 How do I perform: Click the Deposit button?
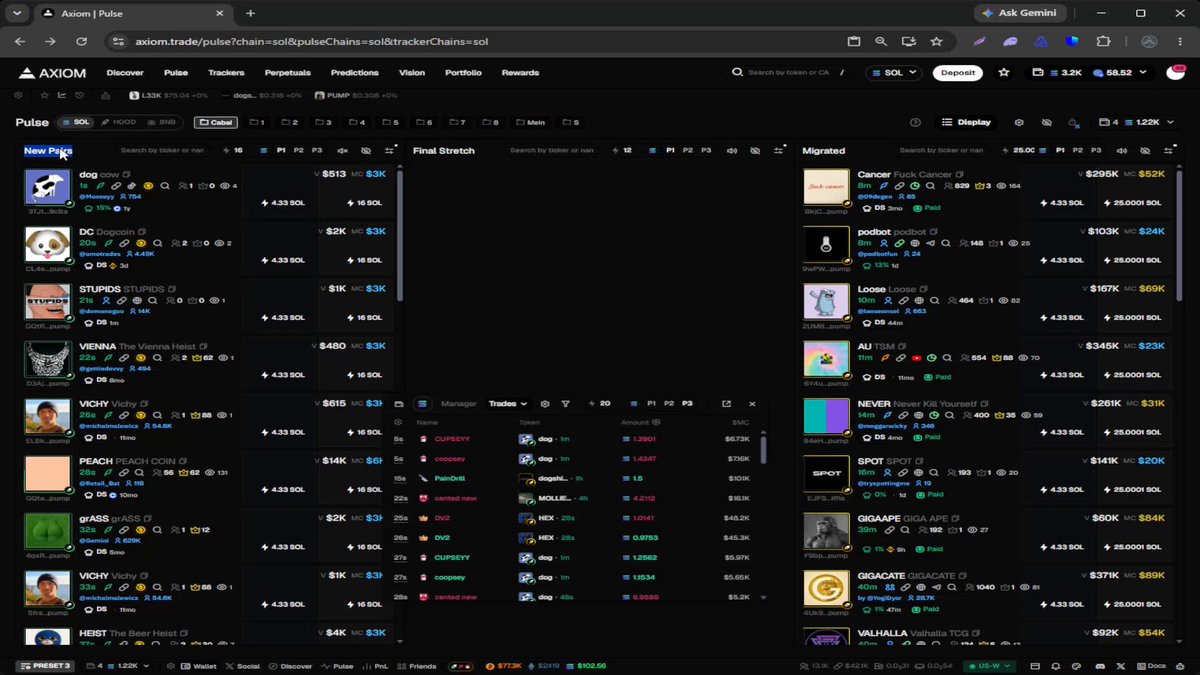(x=958, y=73)
